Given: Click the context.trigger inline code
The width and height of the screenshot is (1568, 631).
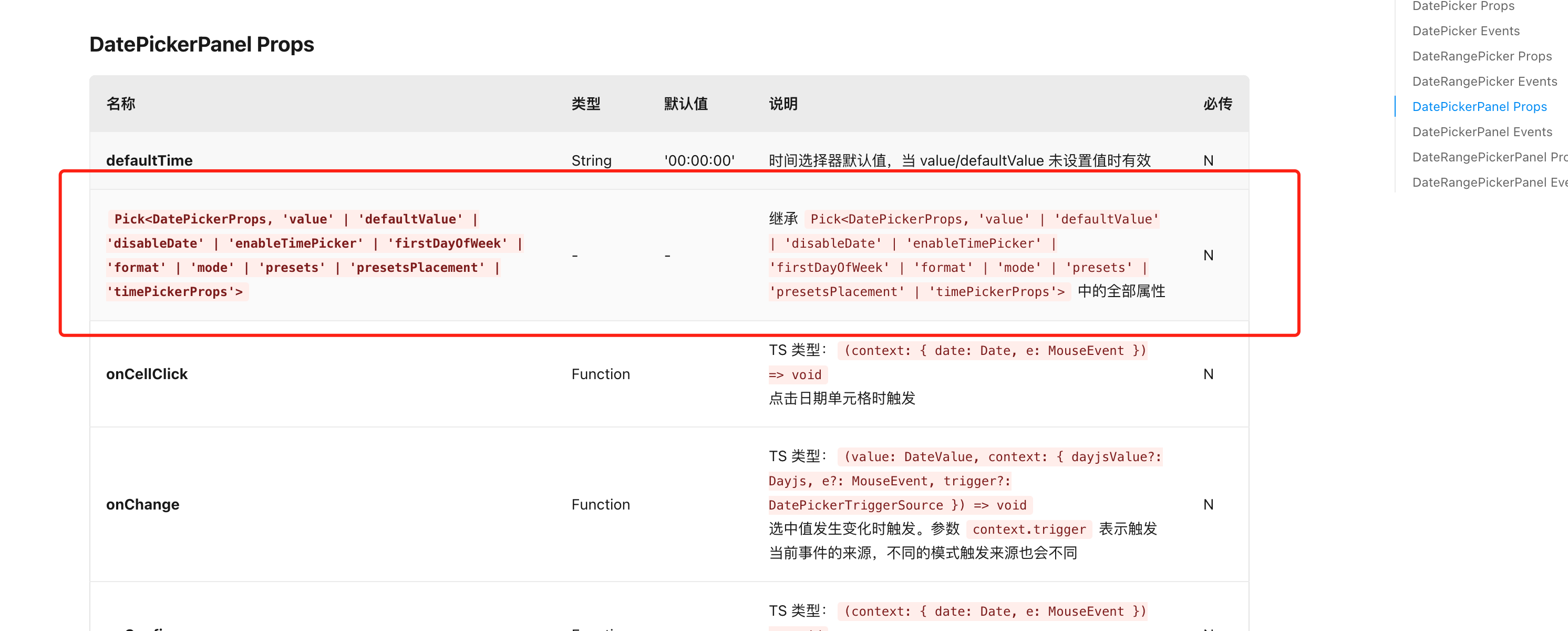Looking at the screenshot, I should point(1030,528).
